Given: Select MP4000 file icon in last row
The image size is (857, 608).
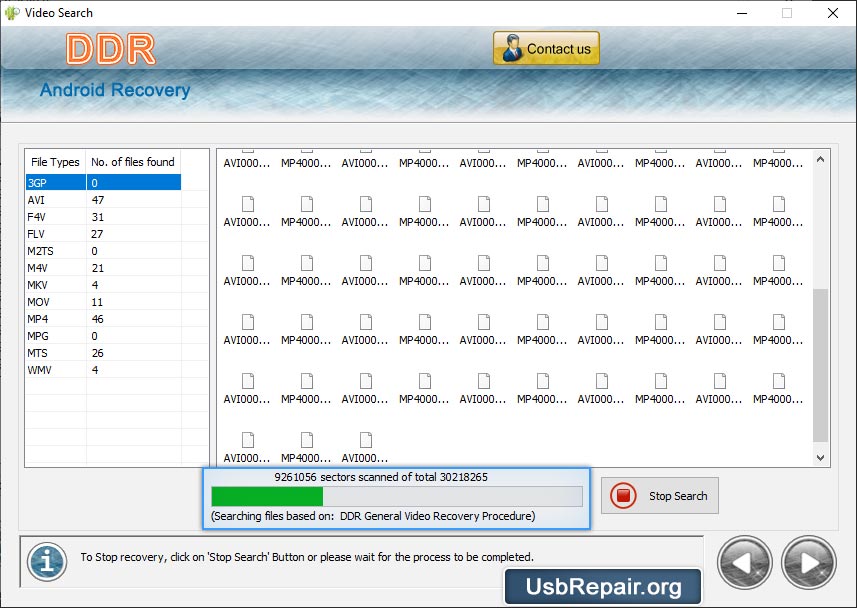Looking at the screenshot, I should coord(307,440).
